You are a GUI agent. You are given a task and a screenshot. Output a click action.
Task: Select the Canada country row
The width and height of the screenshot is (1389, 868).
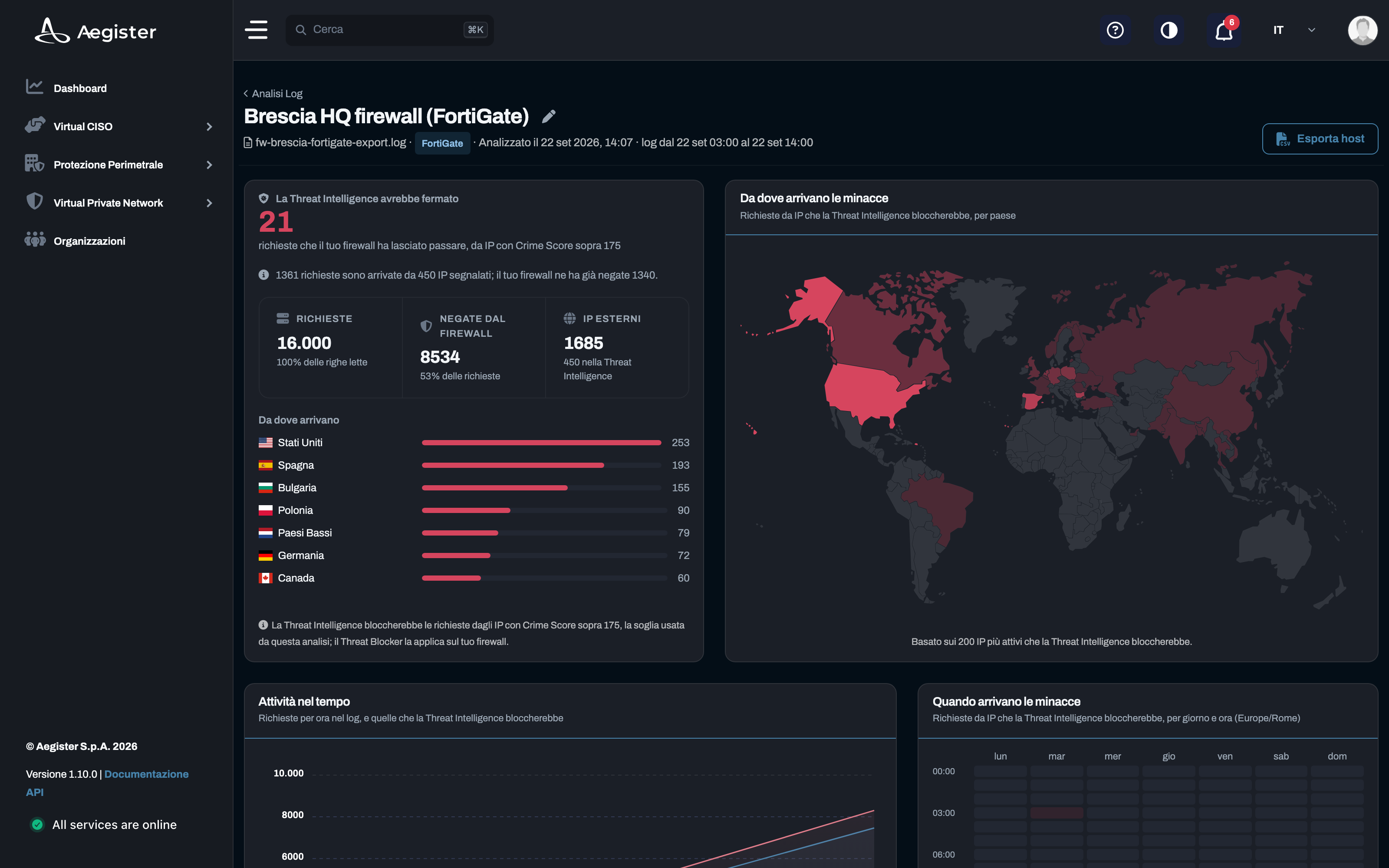click(474, 578)
